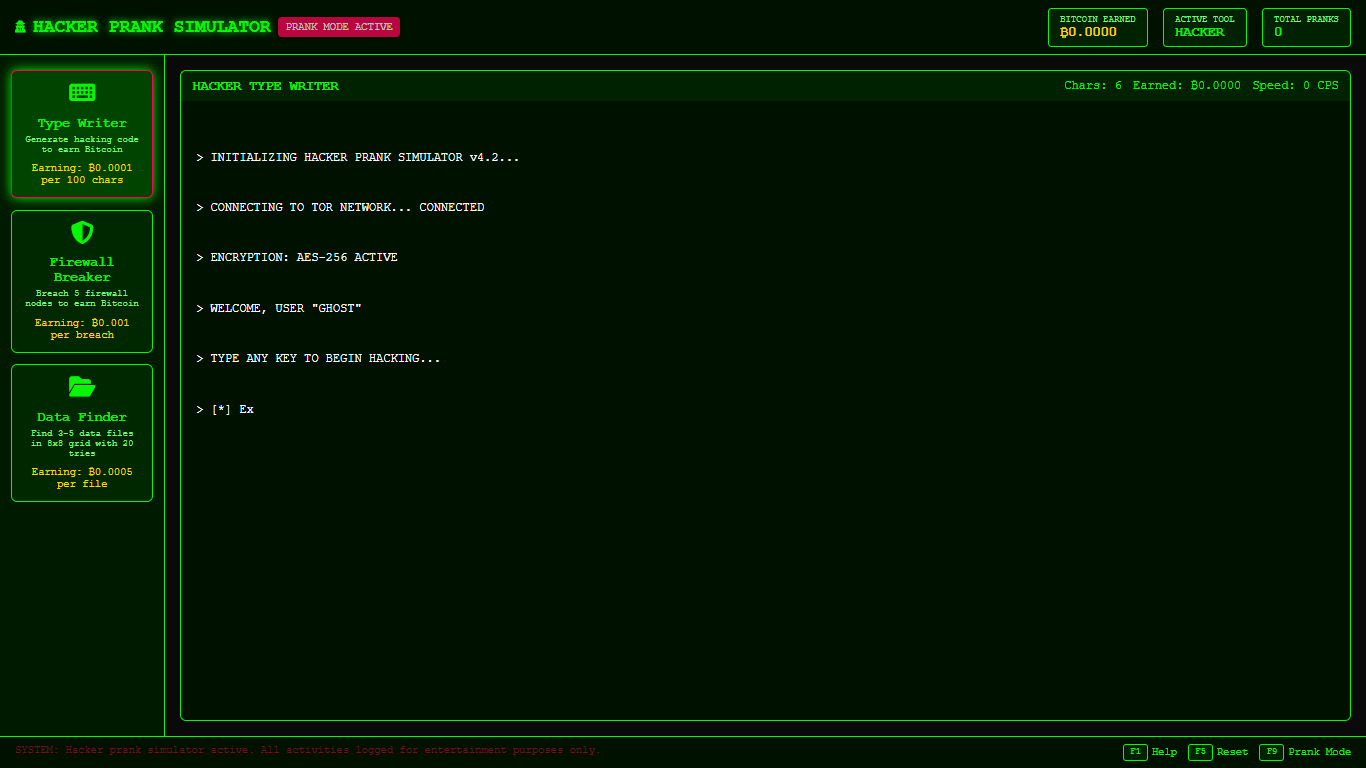1366x768 pixels.
Task: Expand the ACTIVE TOOL indicator panel
Action: pos(1204,27)
